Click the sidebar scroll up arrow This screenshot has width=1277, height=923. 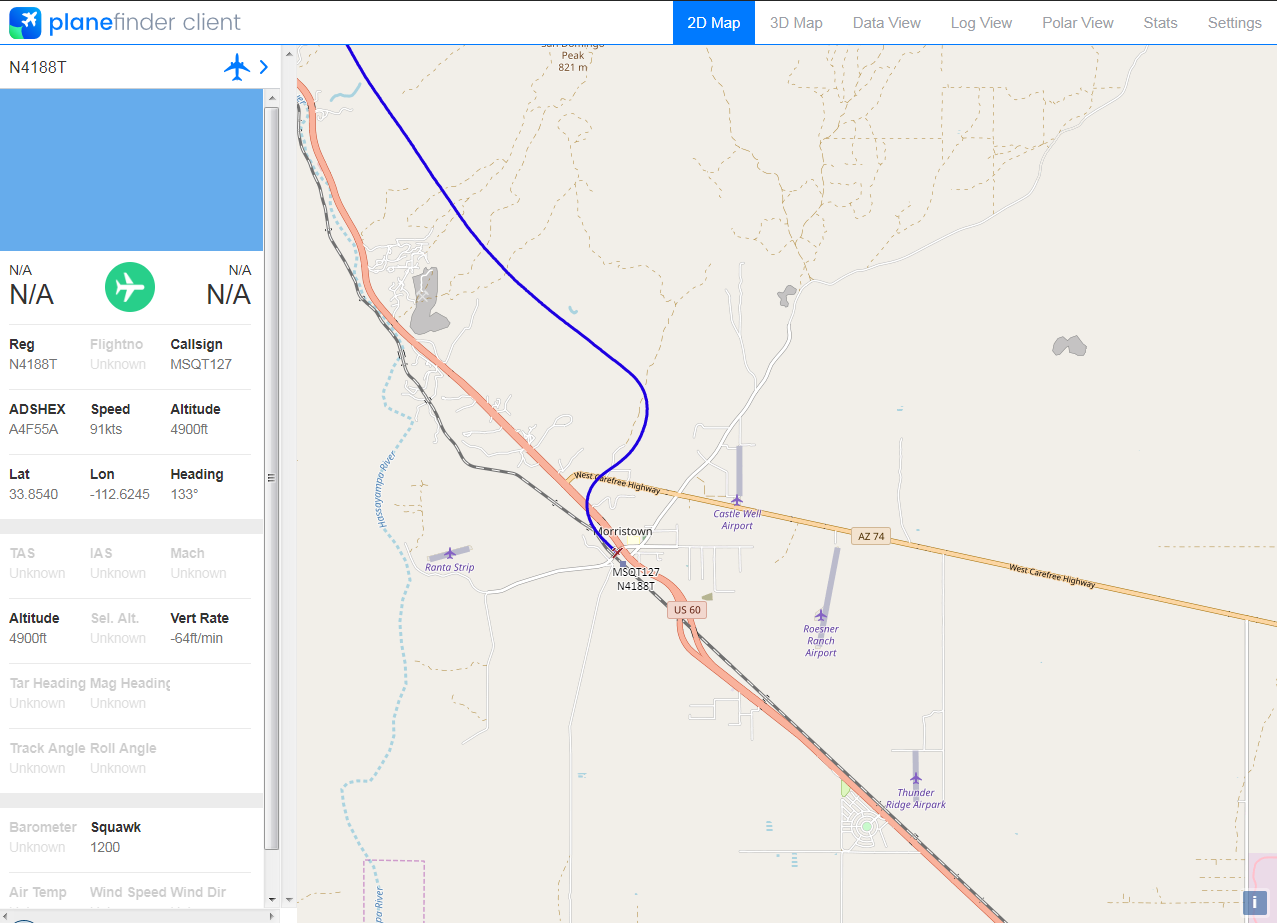pyautogui.click(x=271, y=97)
